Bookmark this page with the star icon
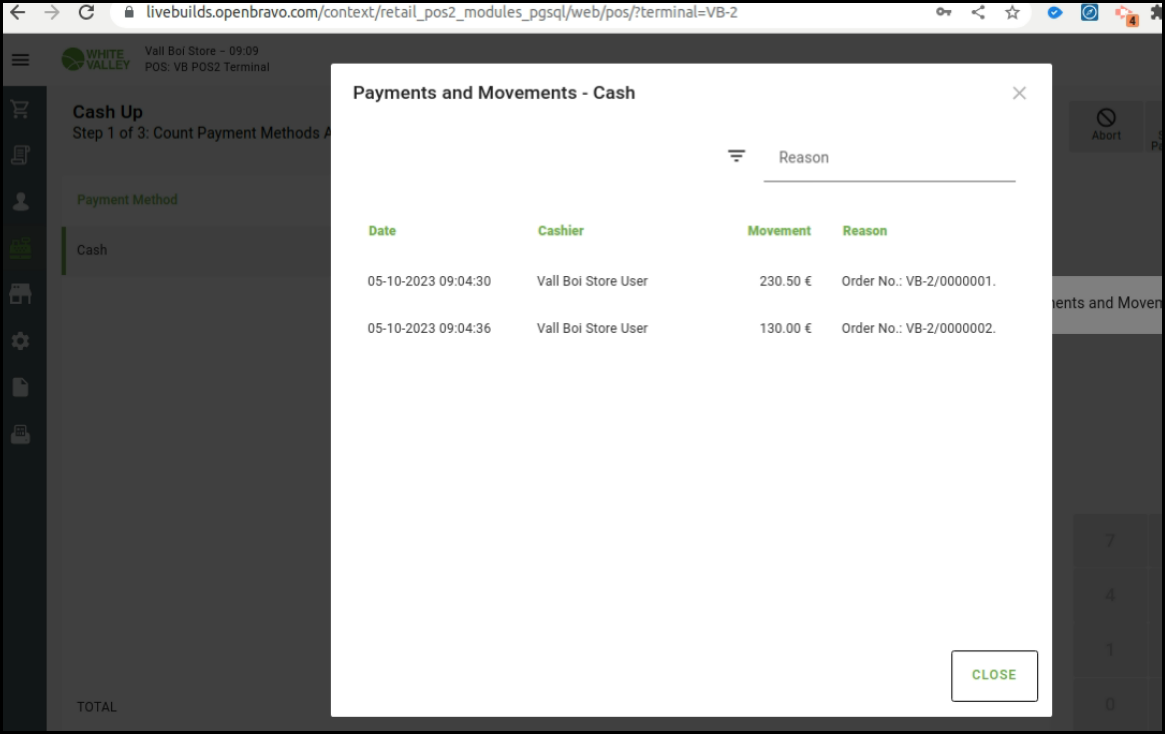 coord(1012,12)
